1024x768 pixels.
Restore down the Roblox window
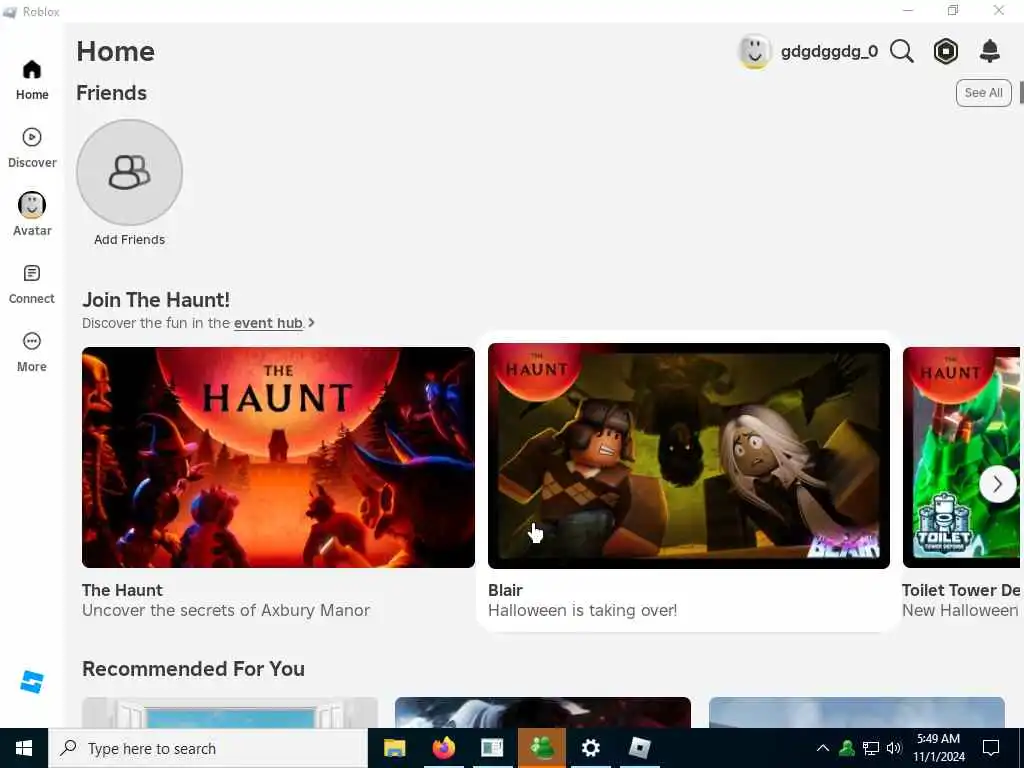click(953, 10)
